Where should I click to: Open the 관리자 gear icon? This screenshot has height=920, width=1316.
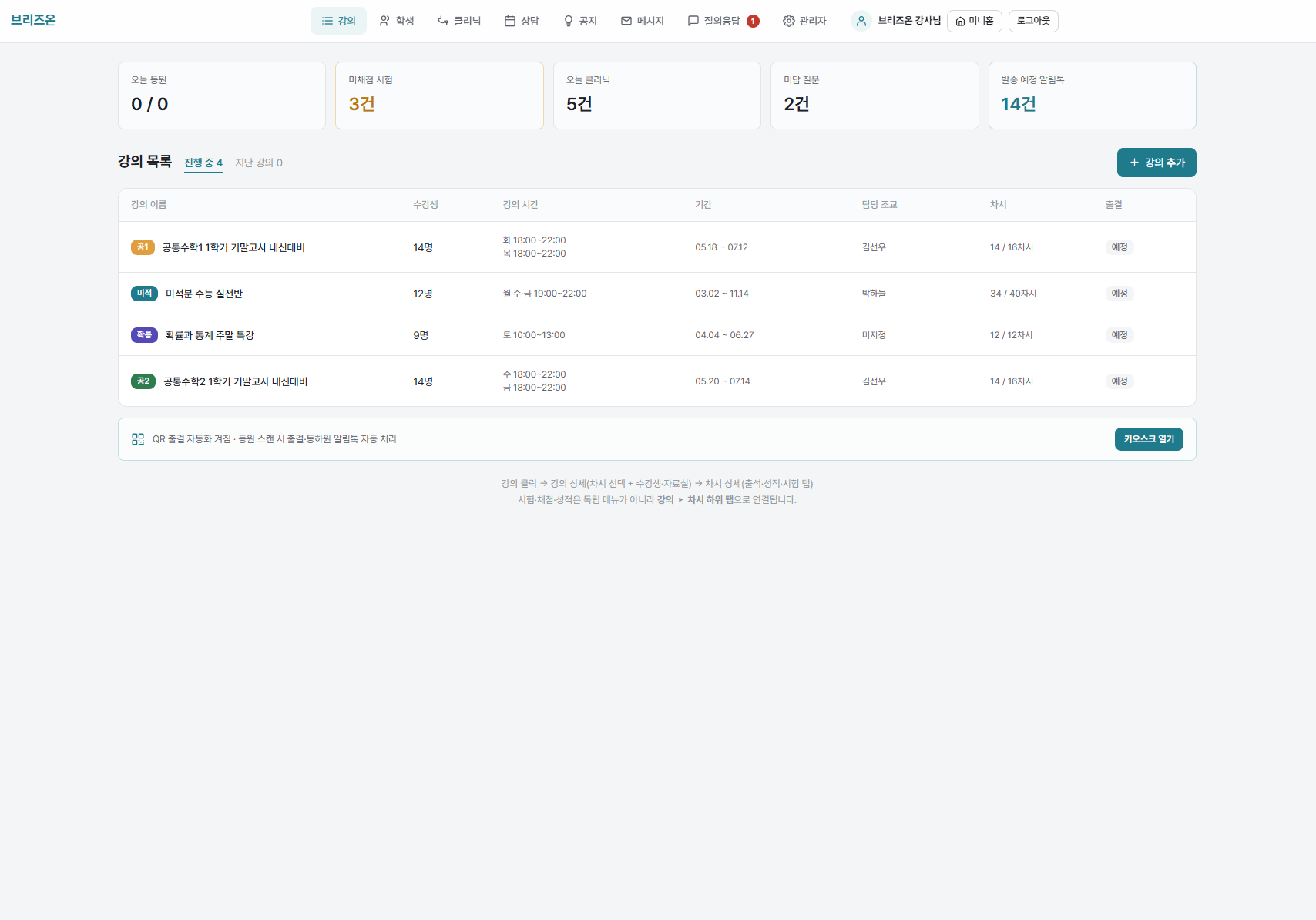[x=789, y=21]
